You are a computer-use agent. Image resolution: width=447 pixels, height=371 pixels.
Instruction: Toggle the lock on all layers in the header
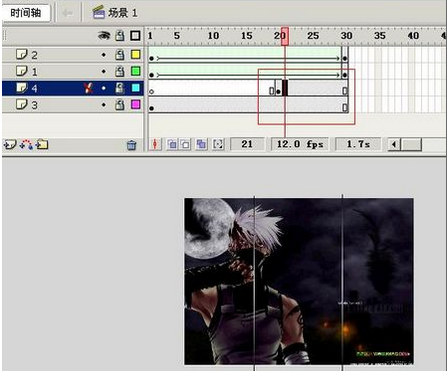[x=120, y=36]
